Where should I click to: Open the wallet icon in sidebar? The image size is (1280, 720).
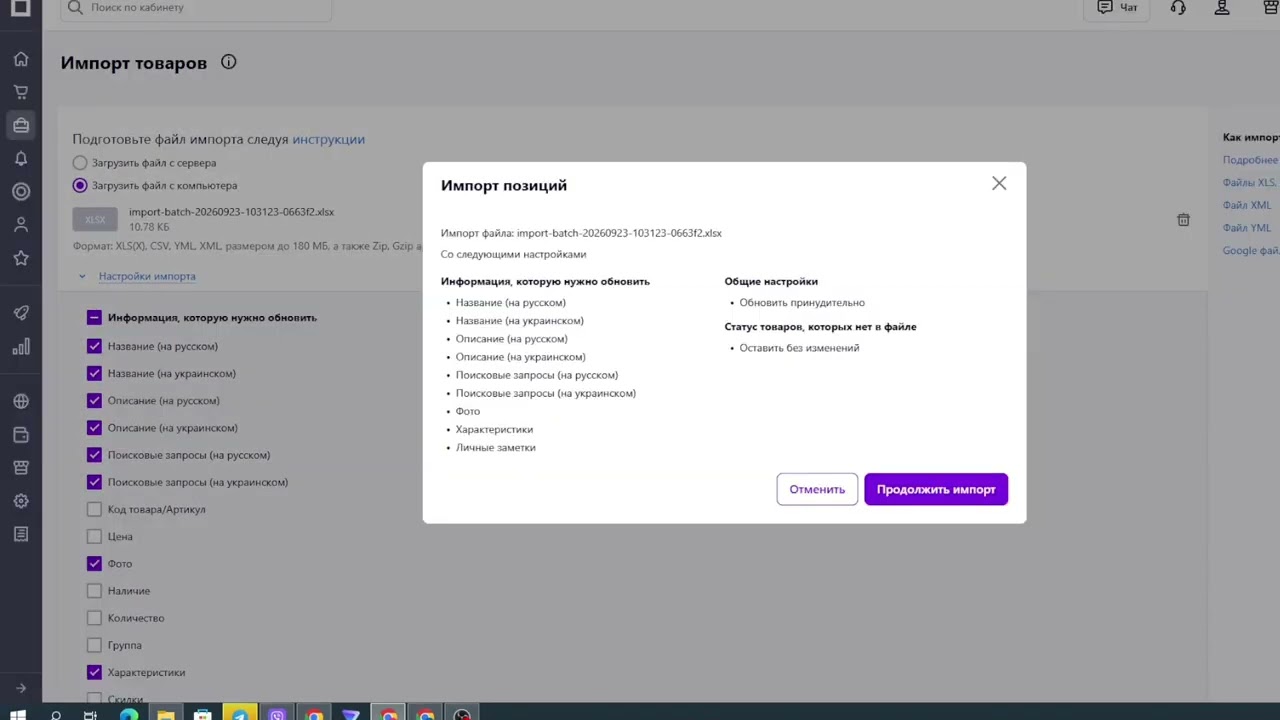tap(21, 435)
